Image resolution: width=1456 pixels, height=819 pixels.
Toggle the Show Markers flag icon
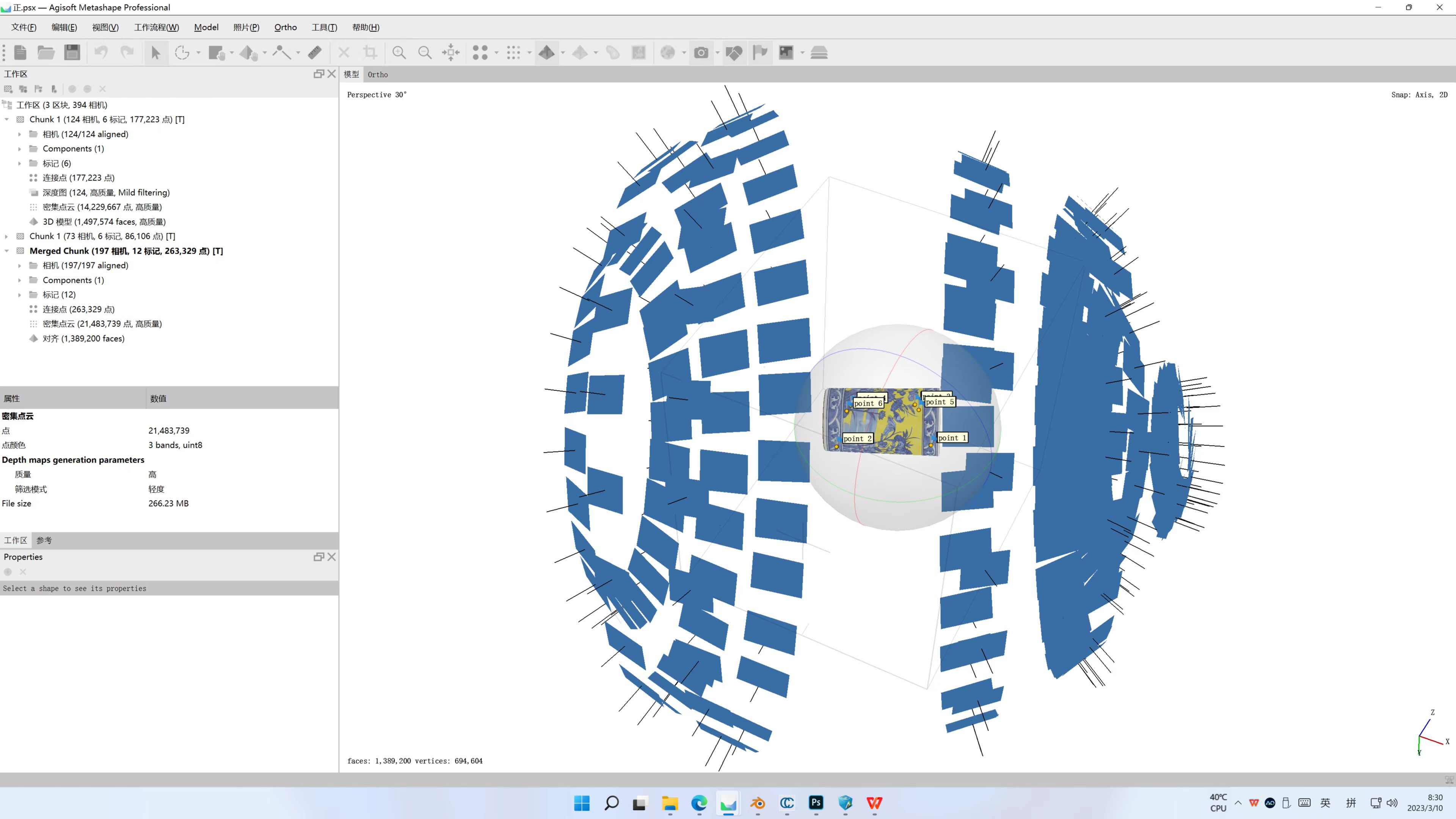tap(760, 53)
